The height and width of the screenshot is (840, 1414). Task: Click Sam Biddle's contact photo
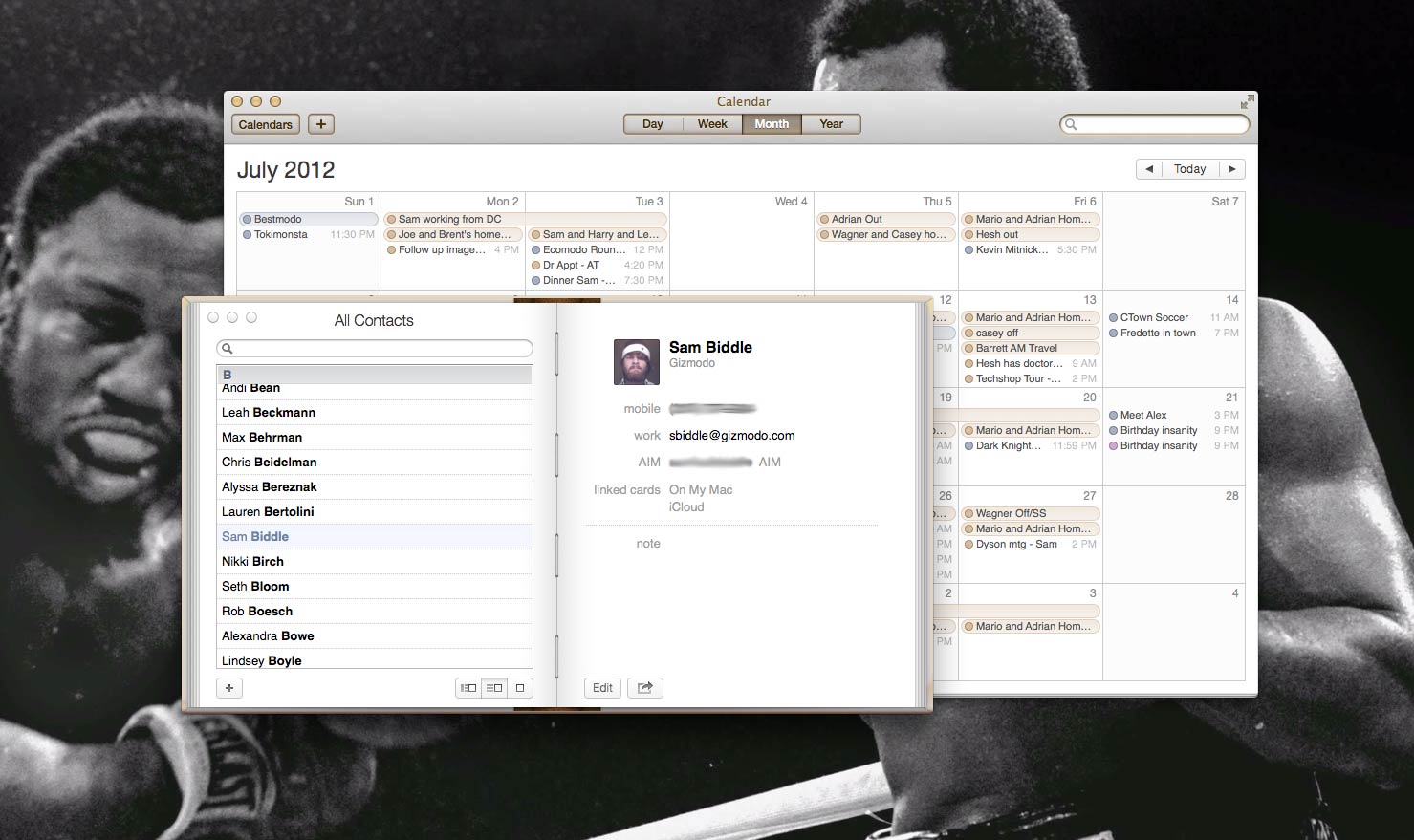[636, 362]
